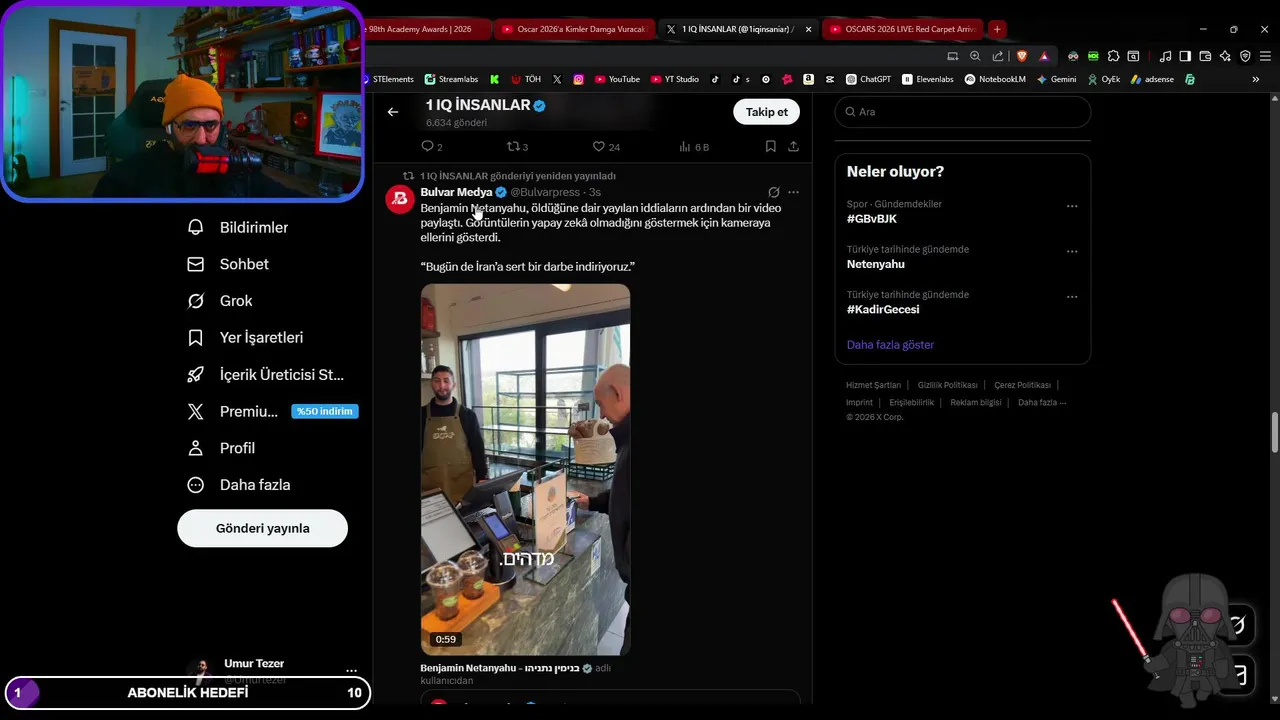The height and width of the screenshot is (720, 1280).
Task: Switch to Oscar 2026'a Kimler Damga tab
Action: (574, 29)
